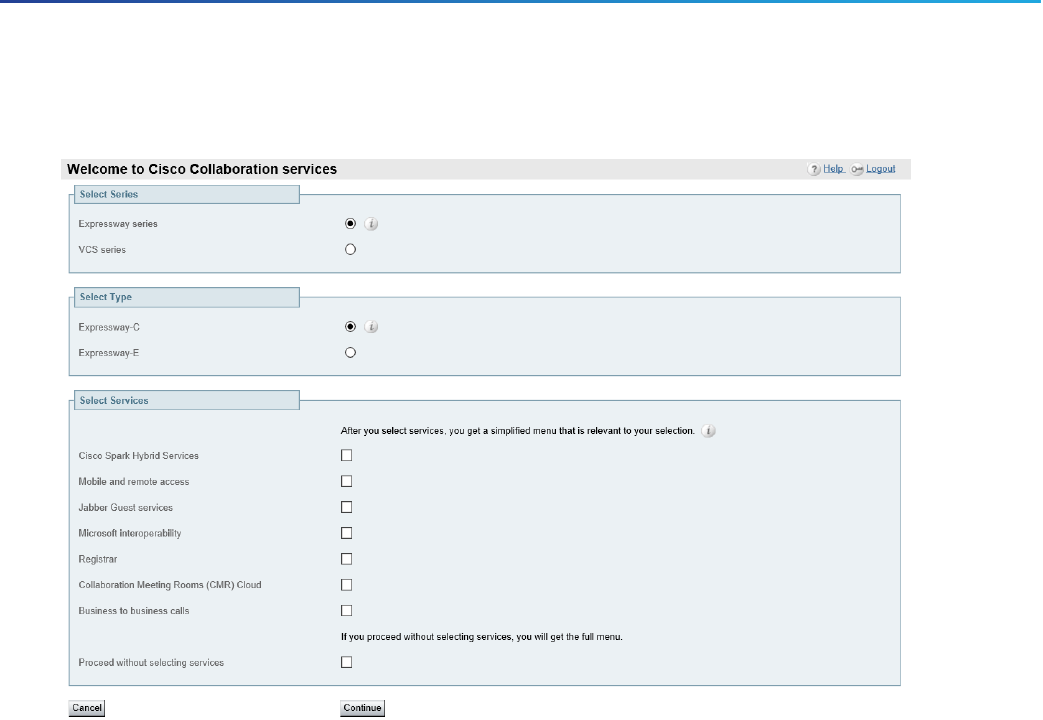The height and width of the screenshot is (720, 1043).
Task: Click the Expressway-C label text
Action: (x=109, y=327)
